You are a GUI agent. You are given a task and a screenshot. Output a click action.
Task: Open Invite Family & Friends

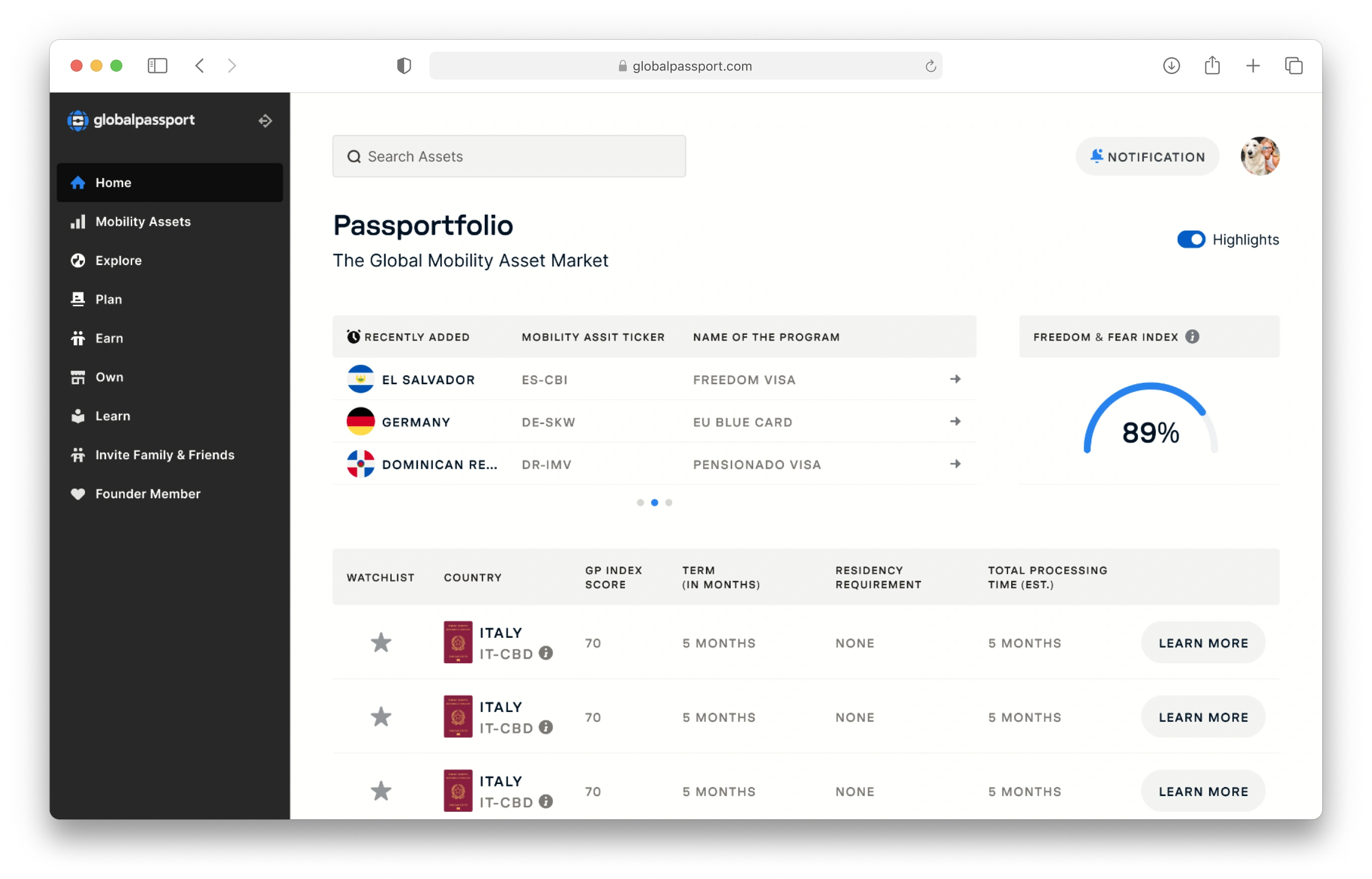165,454
